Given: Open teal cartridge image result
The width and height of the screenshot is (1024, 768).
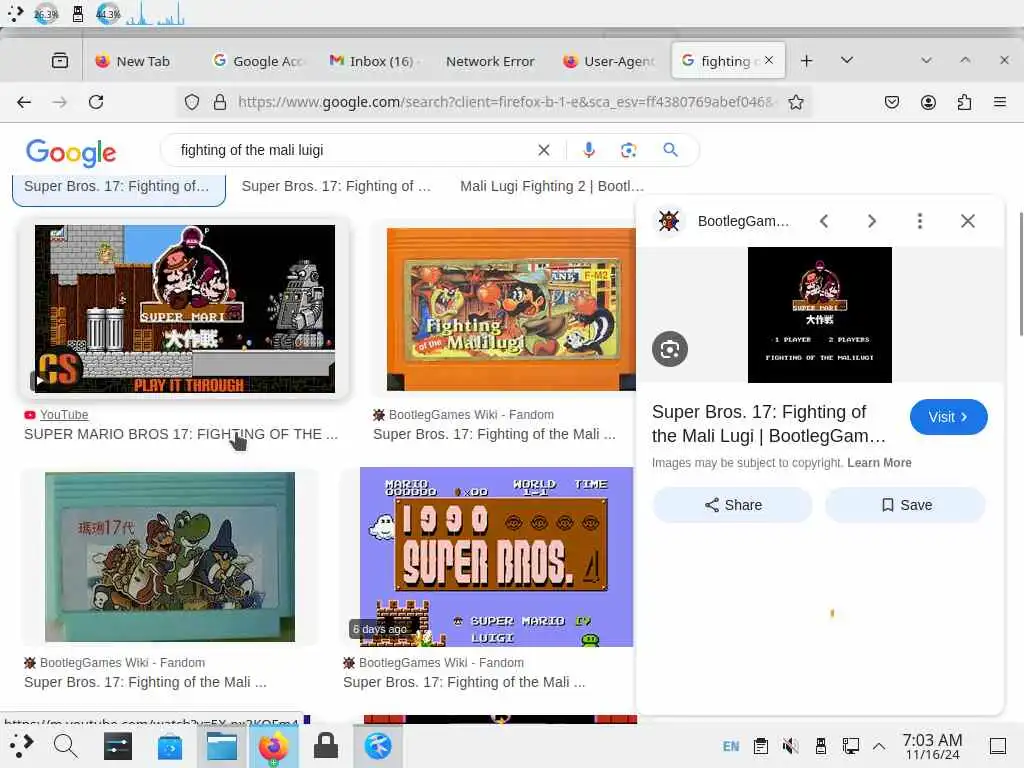Looking at the screenshot, I should pyautogui.click(x=170, y=556).
